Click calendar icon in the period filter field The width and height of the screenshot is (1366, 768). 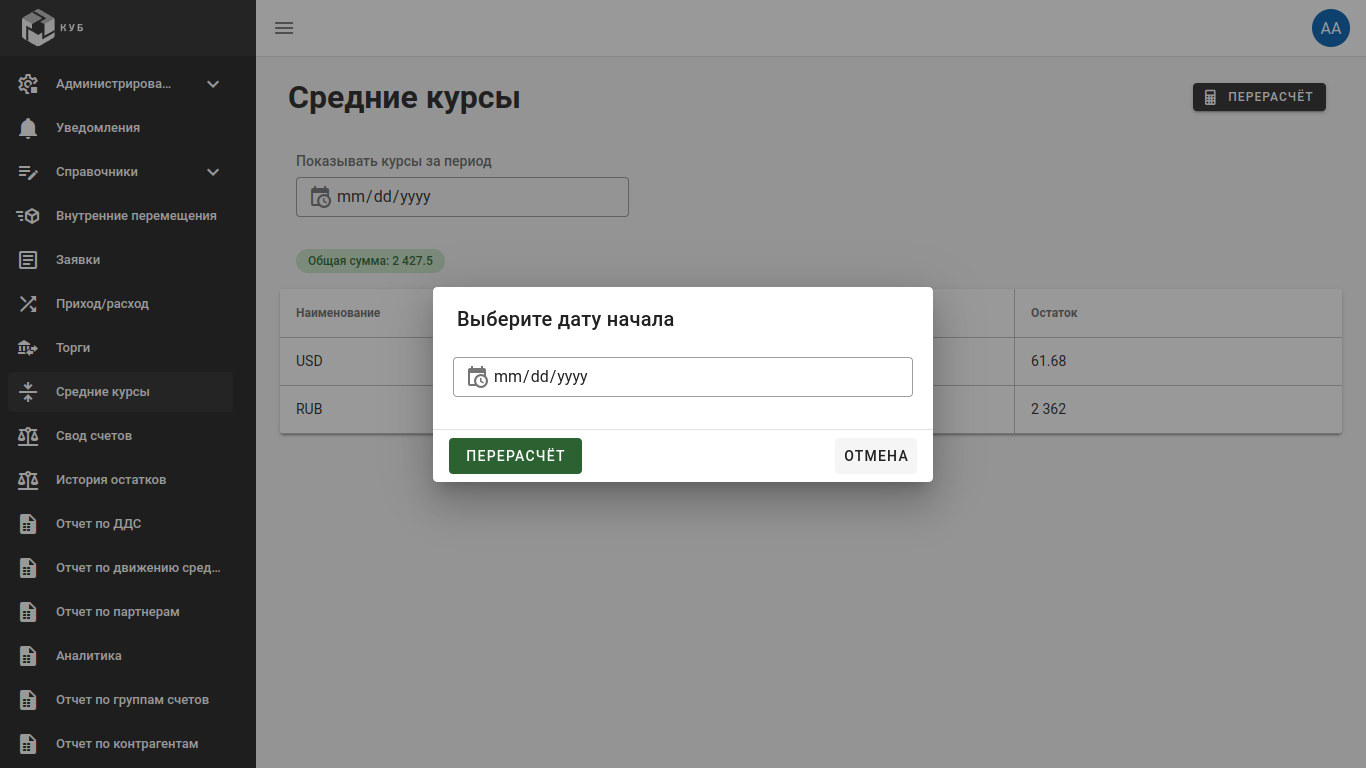click(321, 197)
